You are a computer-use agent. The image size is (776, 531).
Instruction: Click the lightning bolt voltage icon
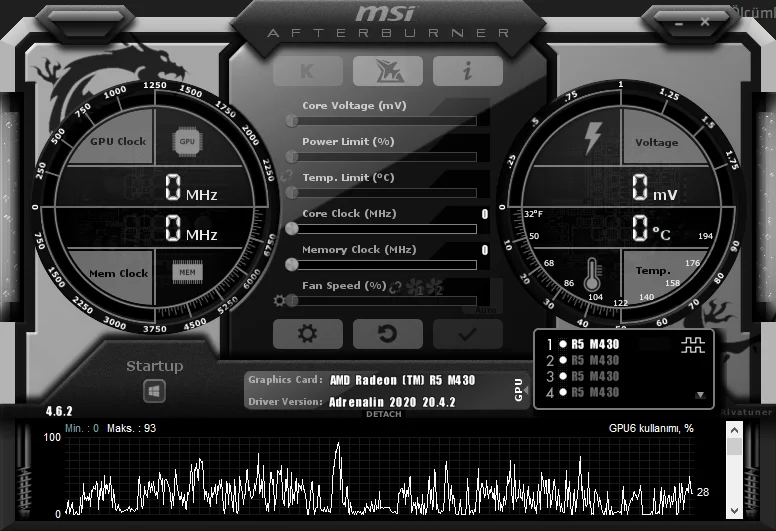pyautogui.click(x=593, y=138)
